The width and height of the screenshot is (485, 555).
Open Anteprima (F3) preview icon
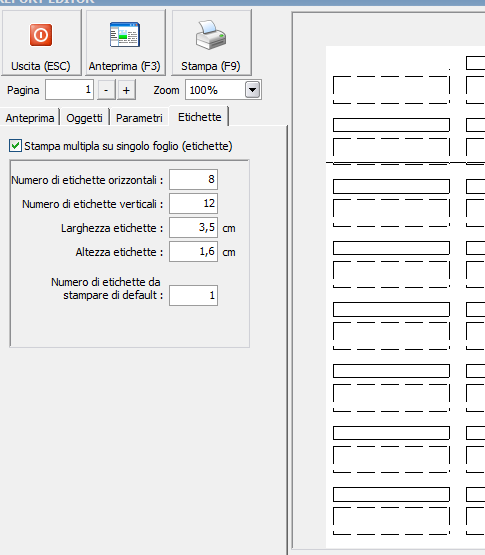tap(125, 35)
